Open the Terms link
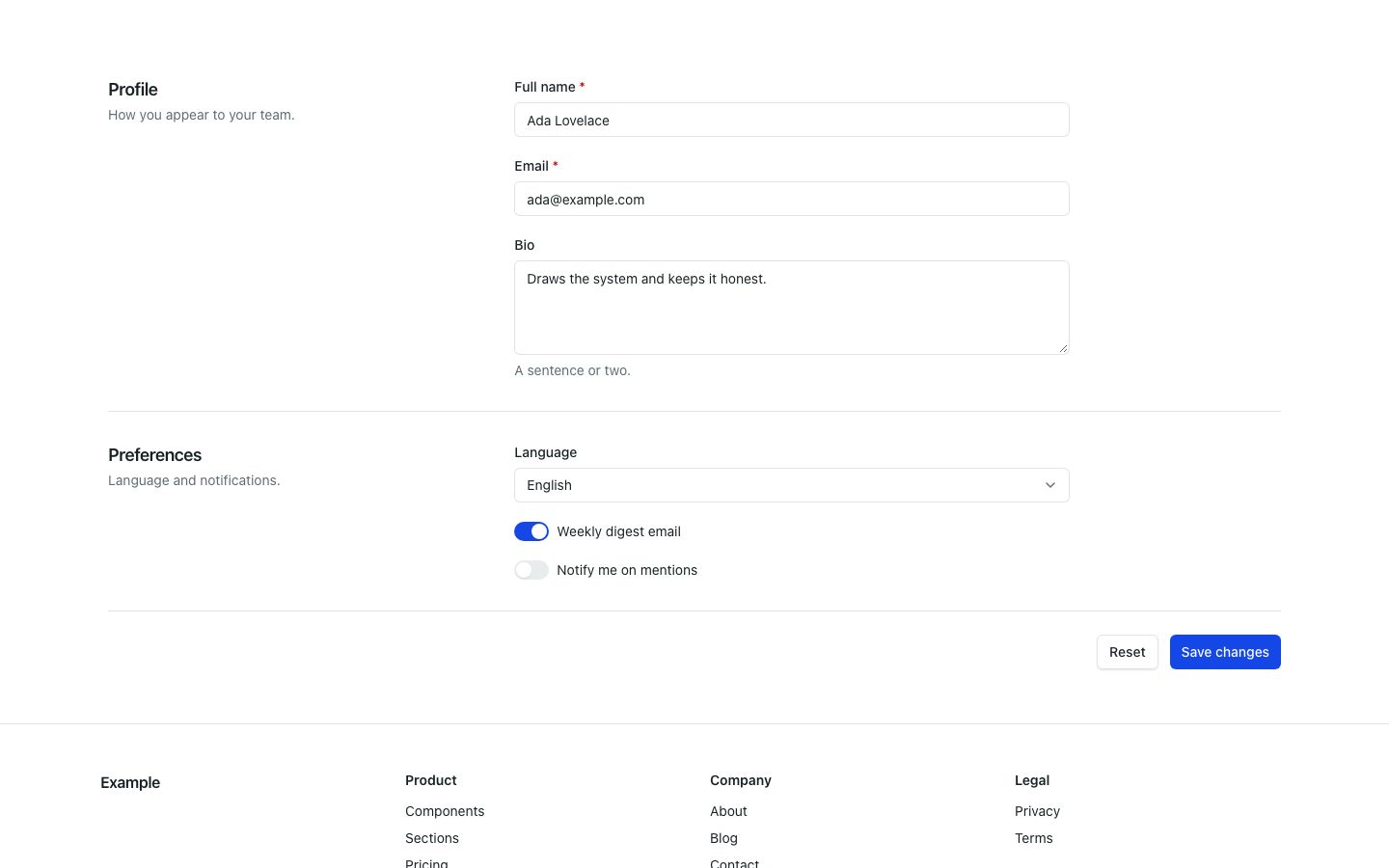1389x868 pixels. [1033, 838]
